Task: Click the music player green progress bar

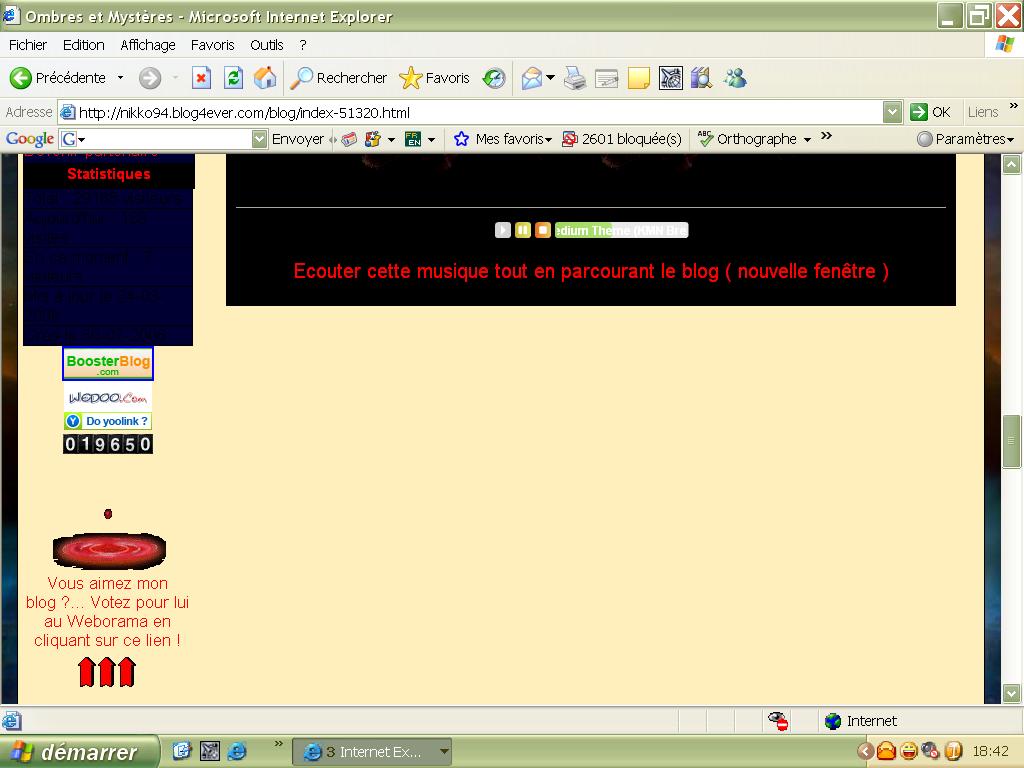Action: (x=621, y=230)
